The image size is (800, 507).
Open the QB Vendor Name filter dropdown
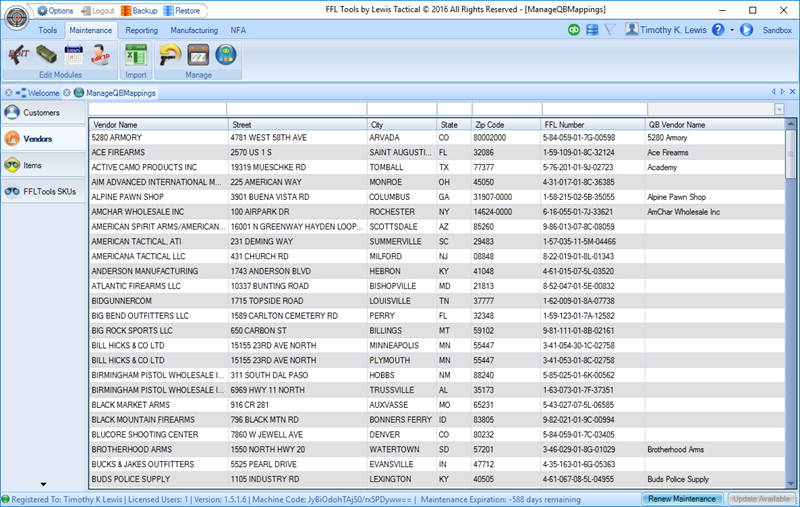coord(779,109)
